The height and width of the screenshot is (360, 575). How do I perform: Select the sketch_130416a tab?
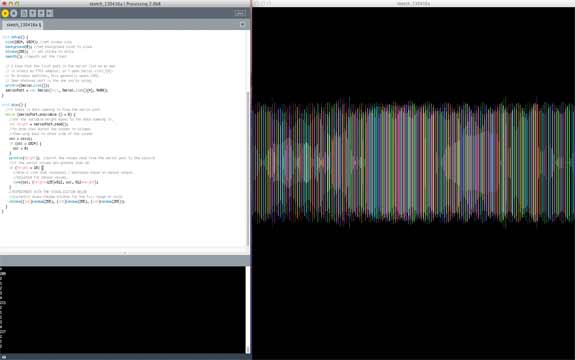click(x=23, y=25)
